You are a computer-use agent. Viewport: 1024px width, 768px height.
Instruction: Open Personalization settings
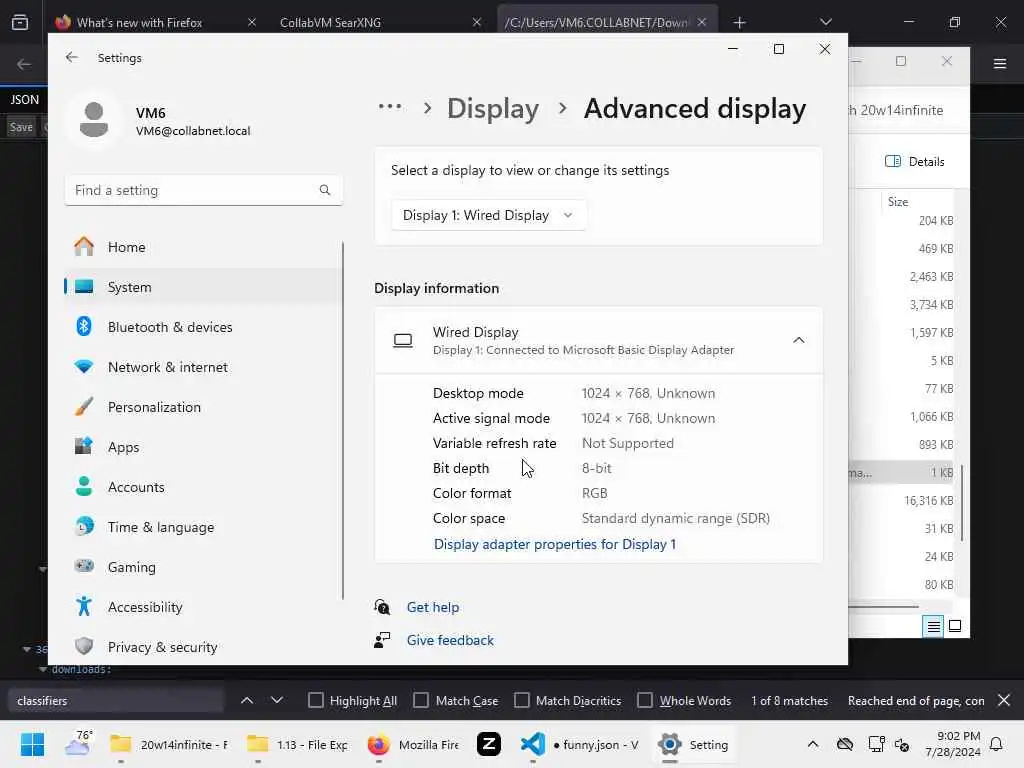point(204,407)
